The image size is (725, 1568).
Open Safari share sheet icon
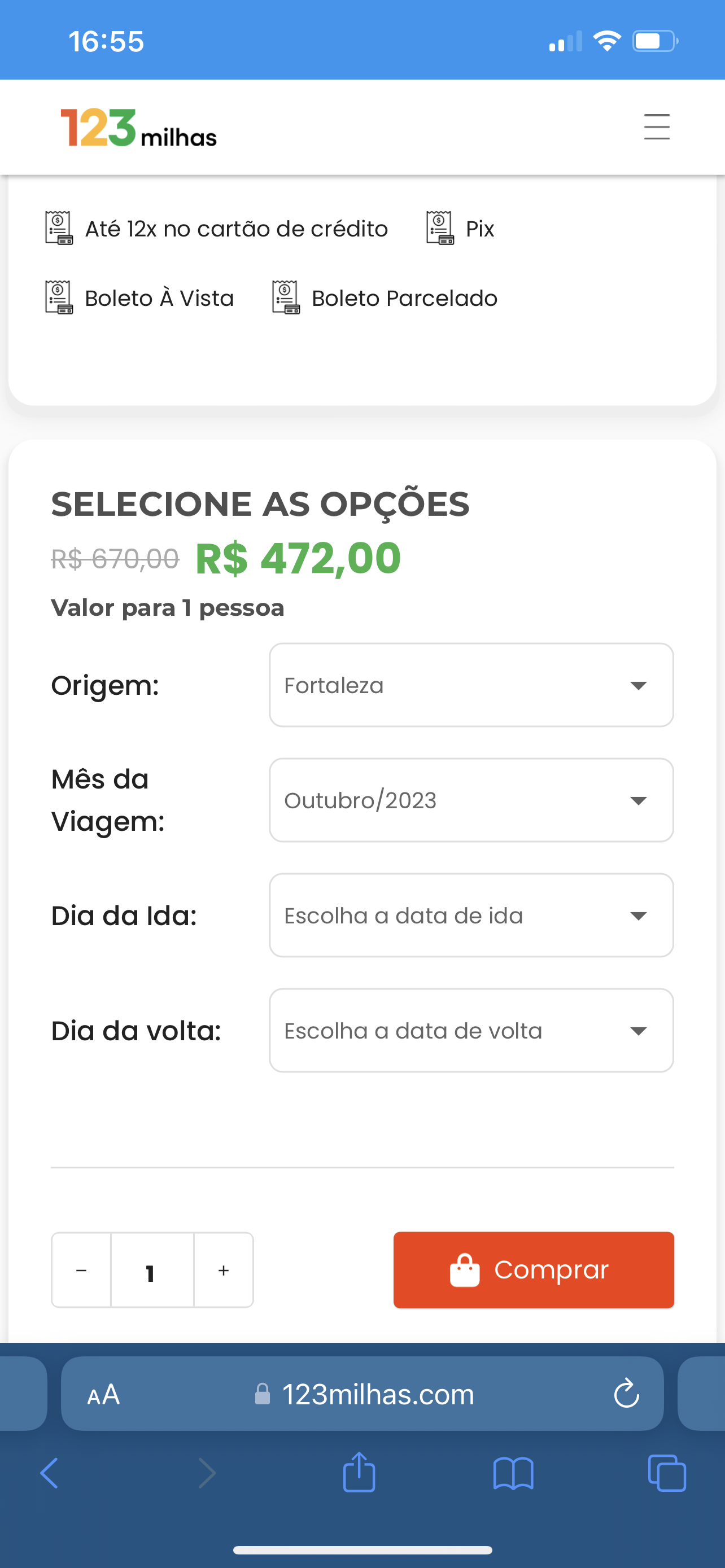(359, 1473)
